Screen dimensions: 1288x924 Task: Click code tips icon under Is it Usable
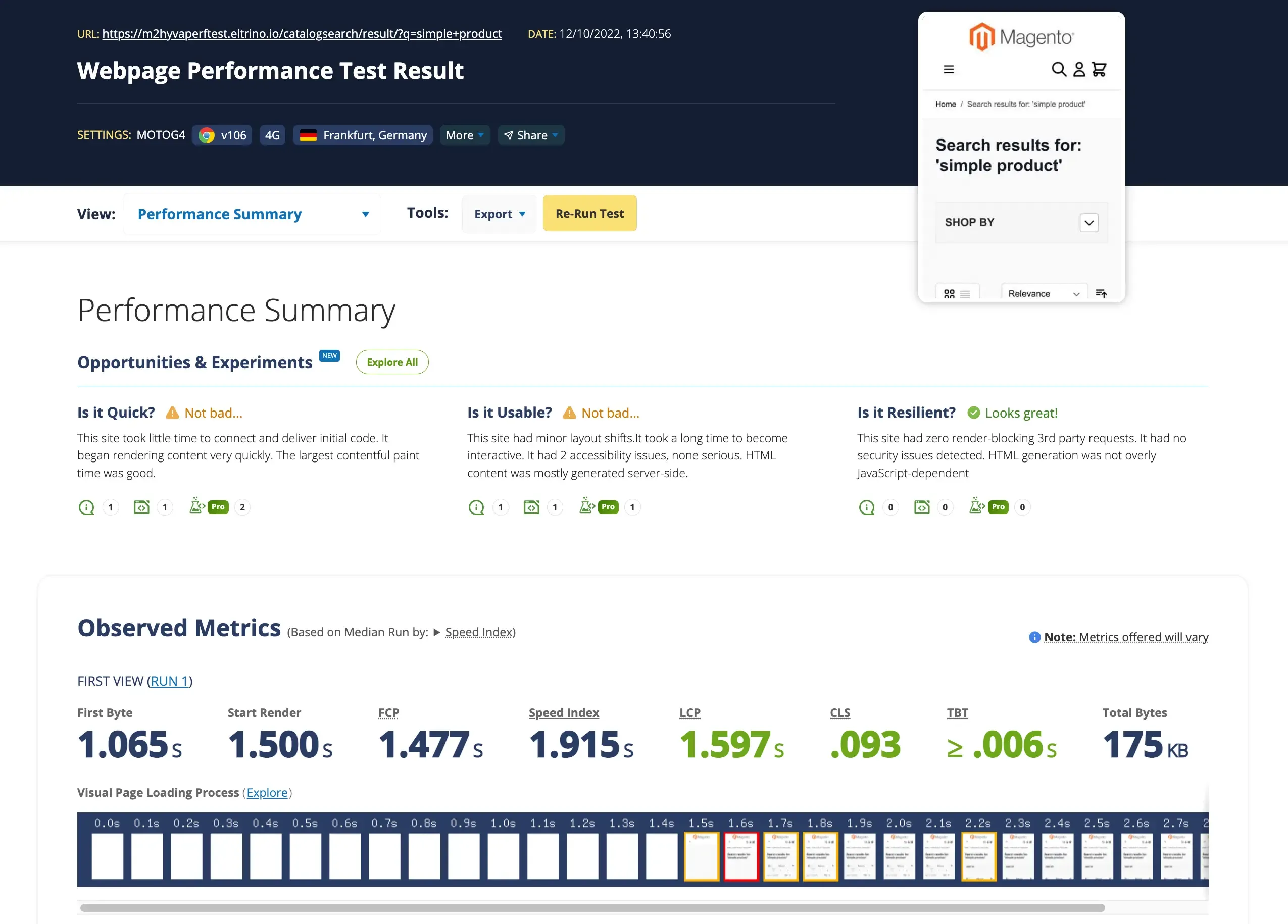click(531, 507)
